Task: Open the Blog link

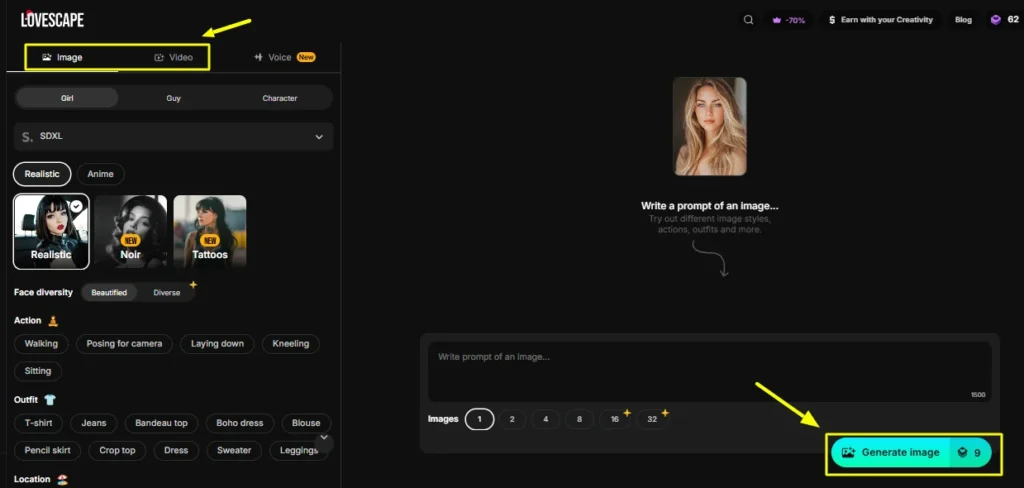Action: 963,20
